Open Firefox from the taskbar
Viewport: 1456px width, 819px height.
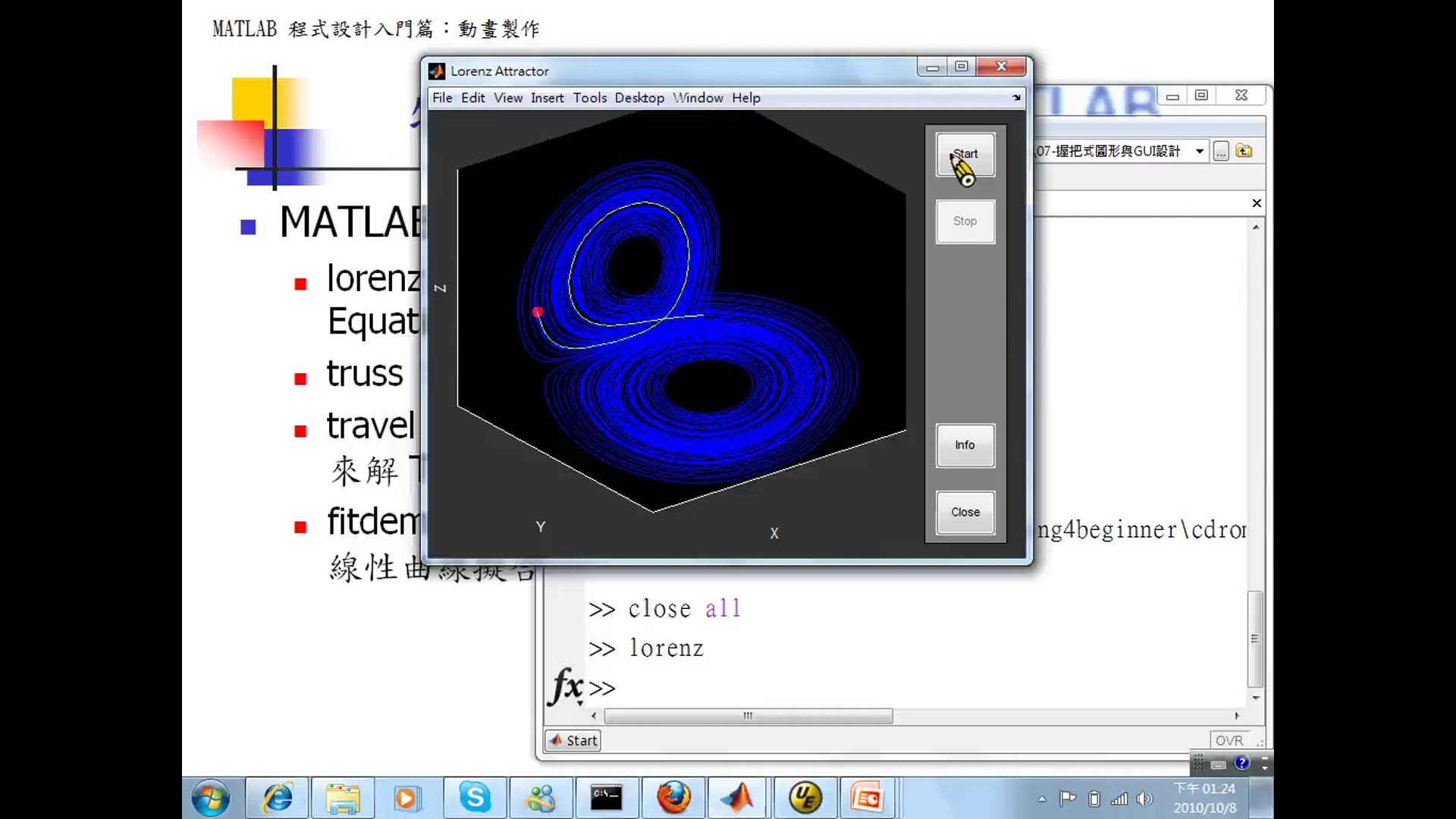point(673,798)
